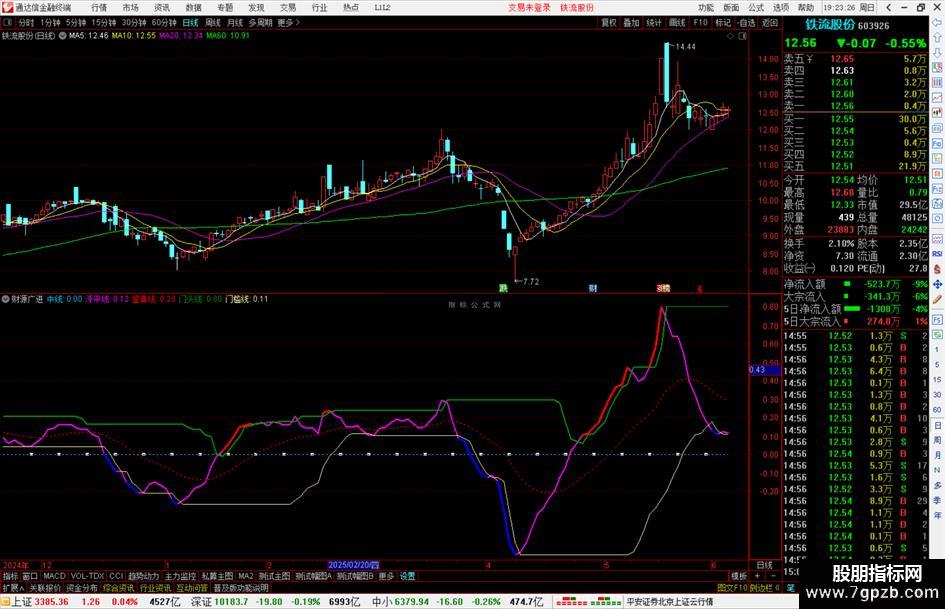
Task: Click the 指标 tab at bottom
Action: [x=10, y=576]
